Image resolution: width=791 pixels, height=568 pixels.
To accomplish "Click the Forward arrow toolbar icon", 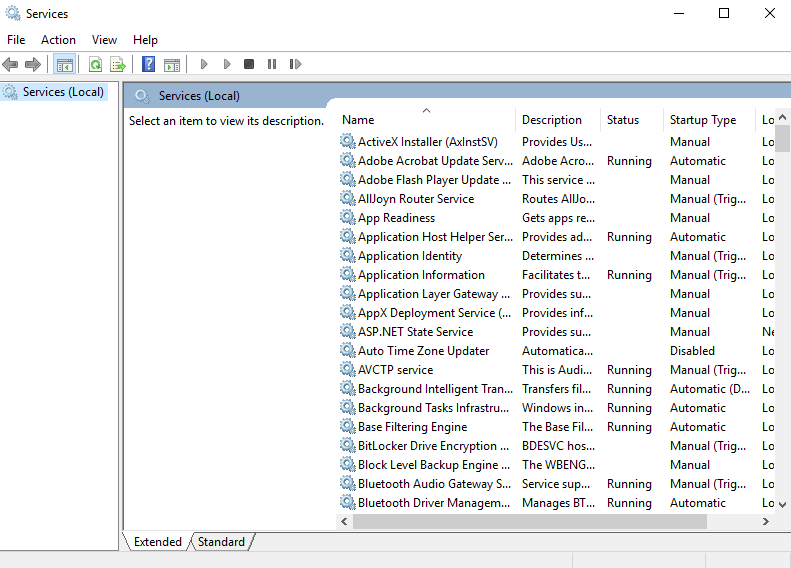I will (x=33, y=64).
